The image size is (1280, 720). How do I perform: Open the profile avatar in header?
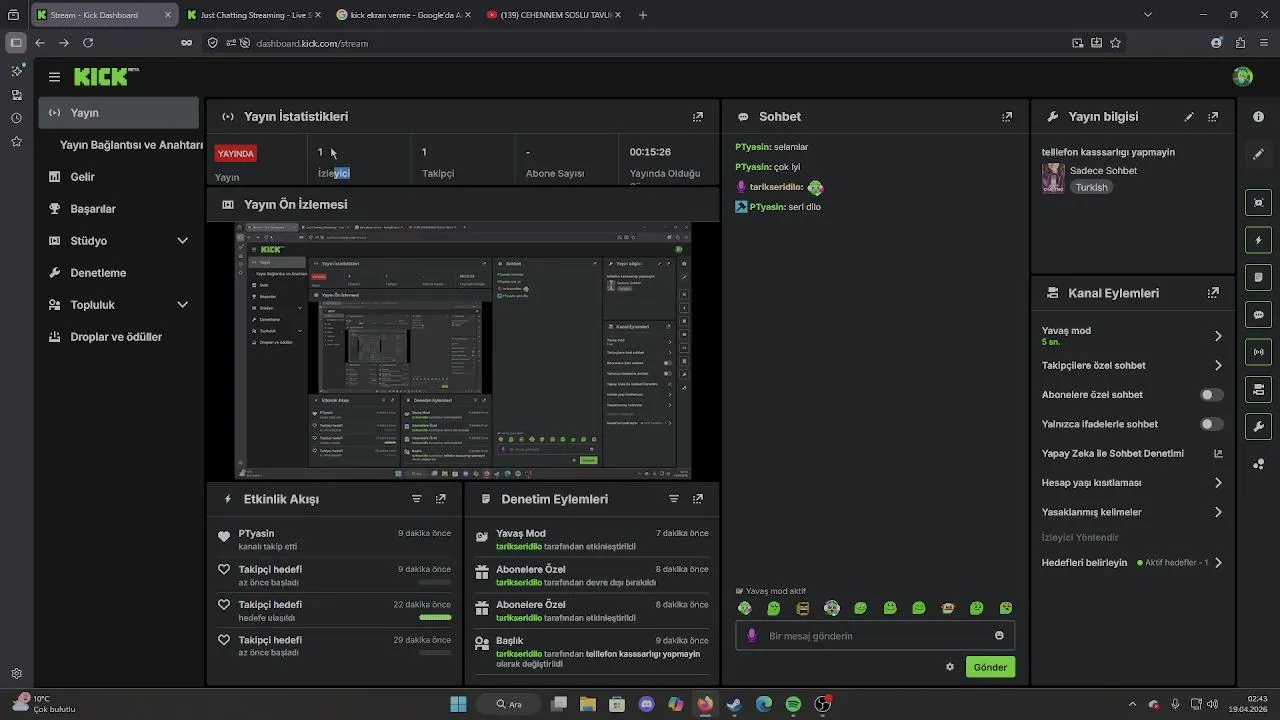pos(1243,77)
